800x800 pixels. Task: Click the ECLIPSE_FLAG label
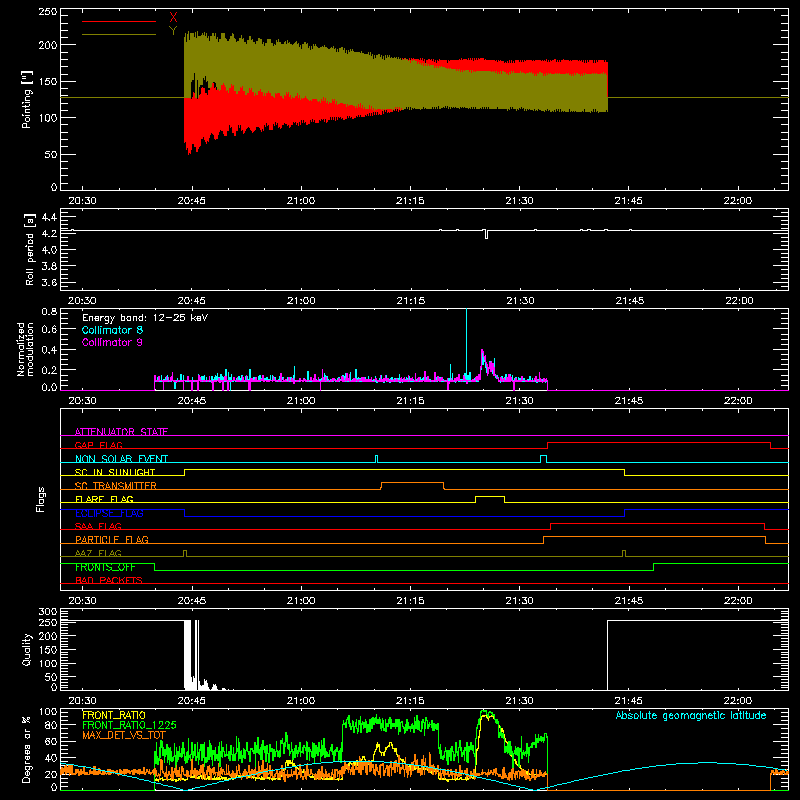pos(109,513)
